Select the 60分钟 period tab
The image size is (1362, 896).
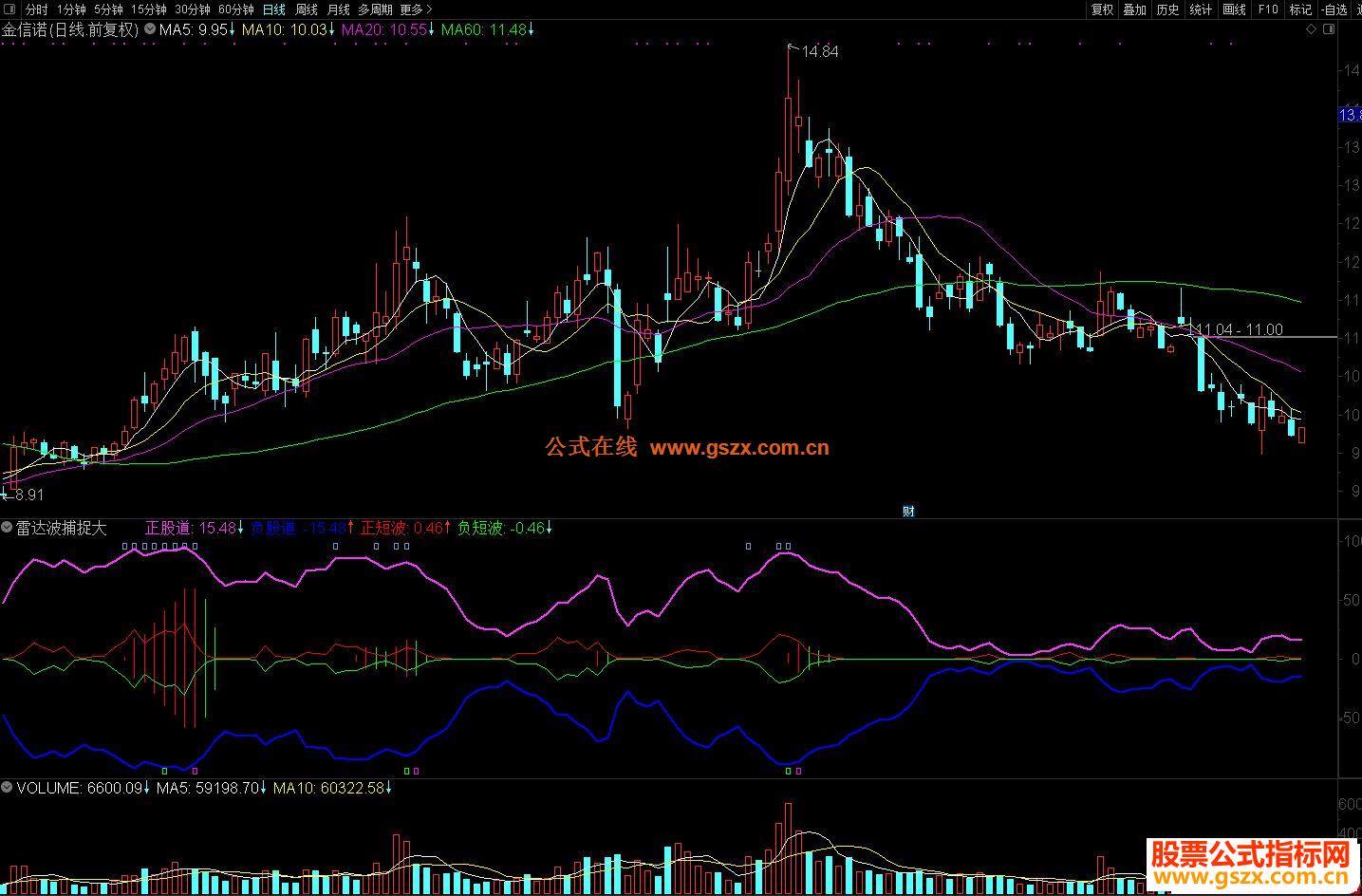[x=236, y=9]
